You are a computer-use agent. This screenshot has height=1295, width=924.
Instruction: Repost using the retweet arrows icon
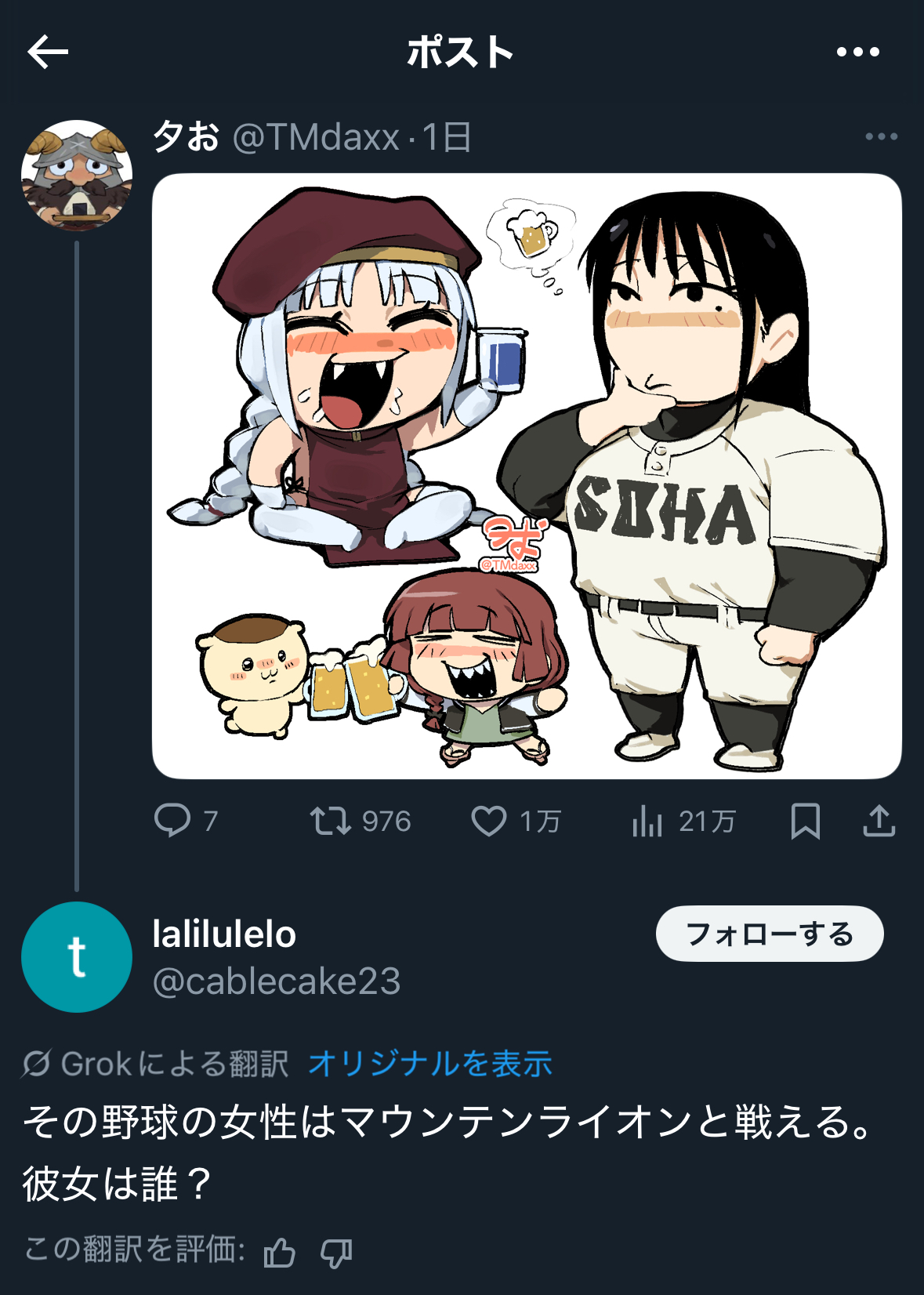330,821
